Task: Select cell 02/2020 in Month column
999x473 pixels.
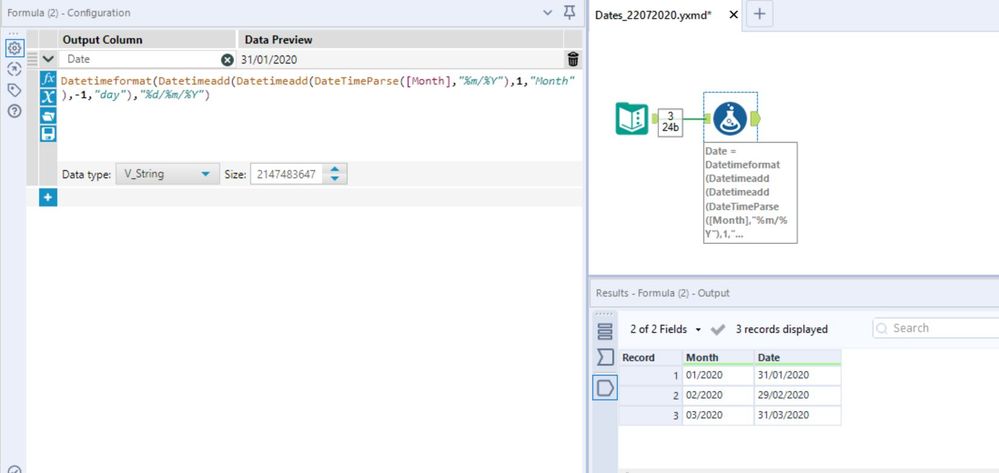Action: 718,395
